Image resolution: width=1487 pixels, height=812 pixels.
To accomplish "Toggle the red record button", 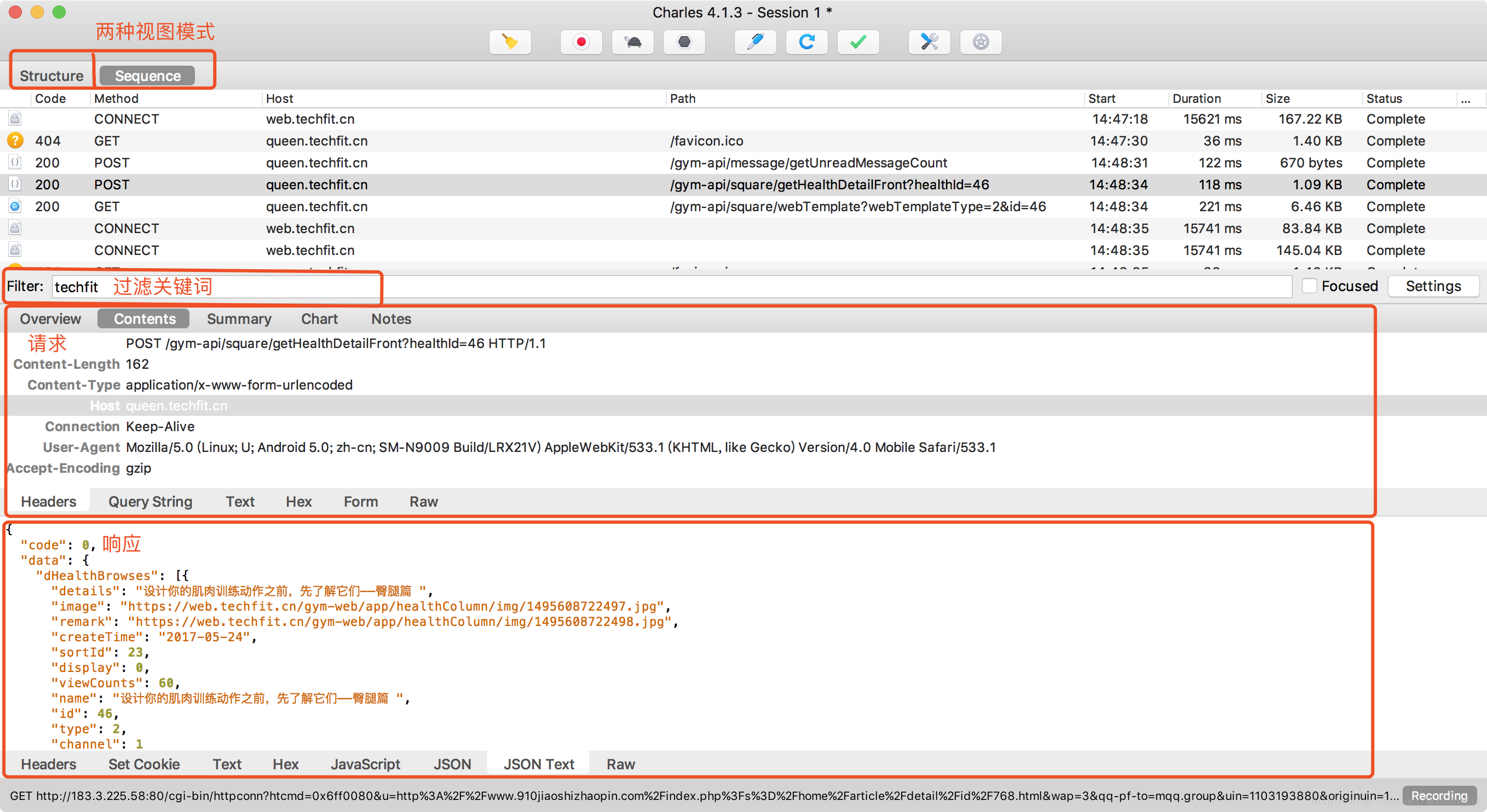I will click(581, 42).
